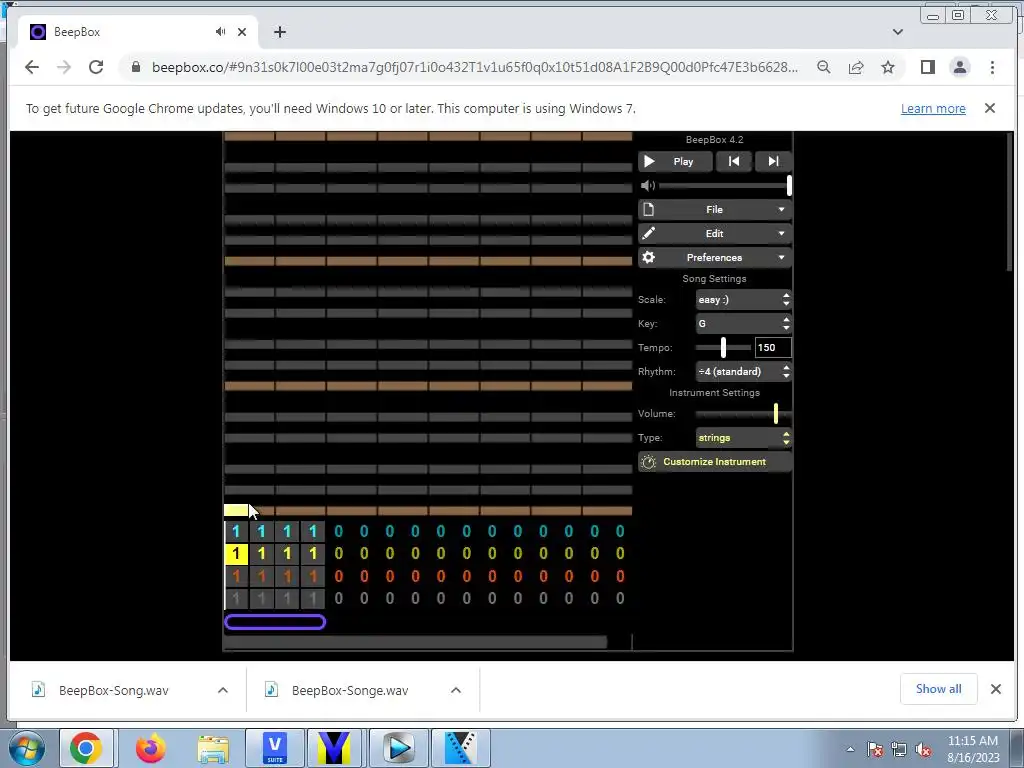Mute the tab via speaker icon
Screen dimensions: 1024x768
[x=220, y=32]
